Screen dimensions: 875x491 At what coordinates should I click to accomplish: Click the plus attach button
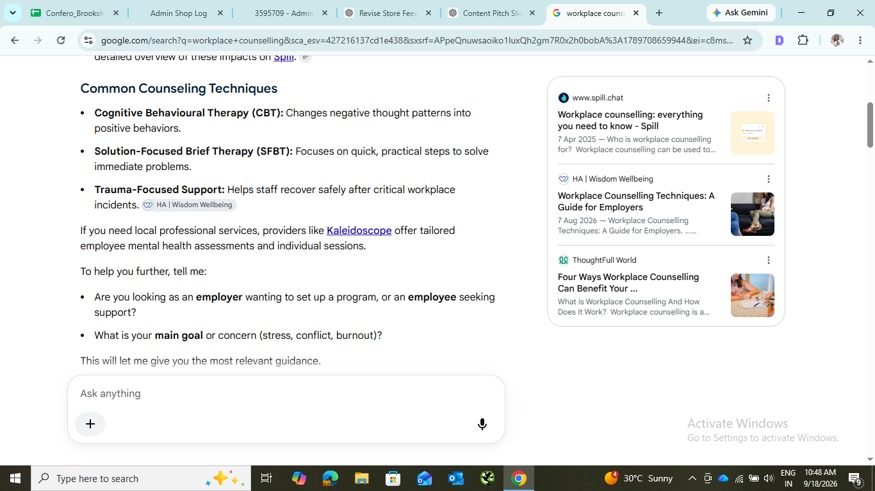(x=90, y=424)
